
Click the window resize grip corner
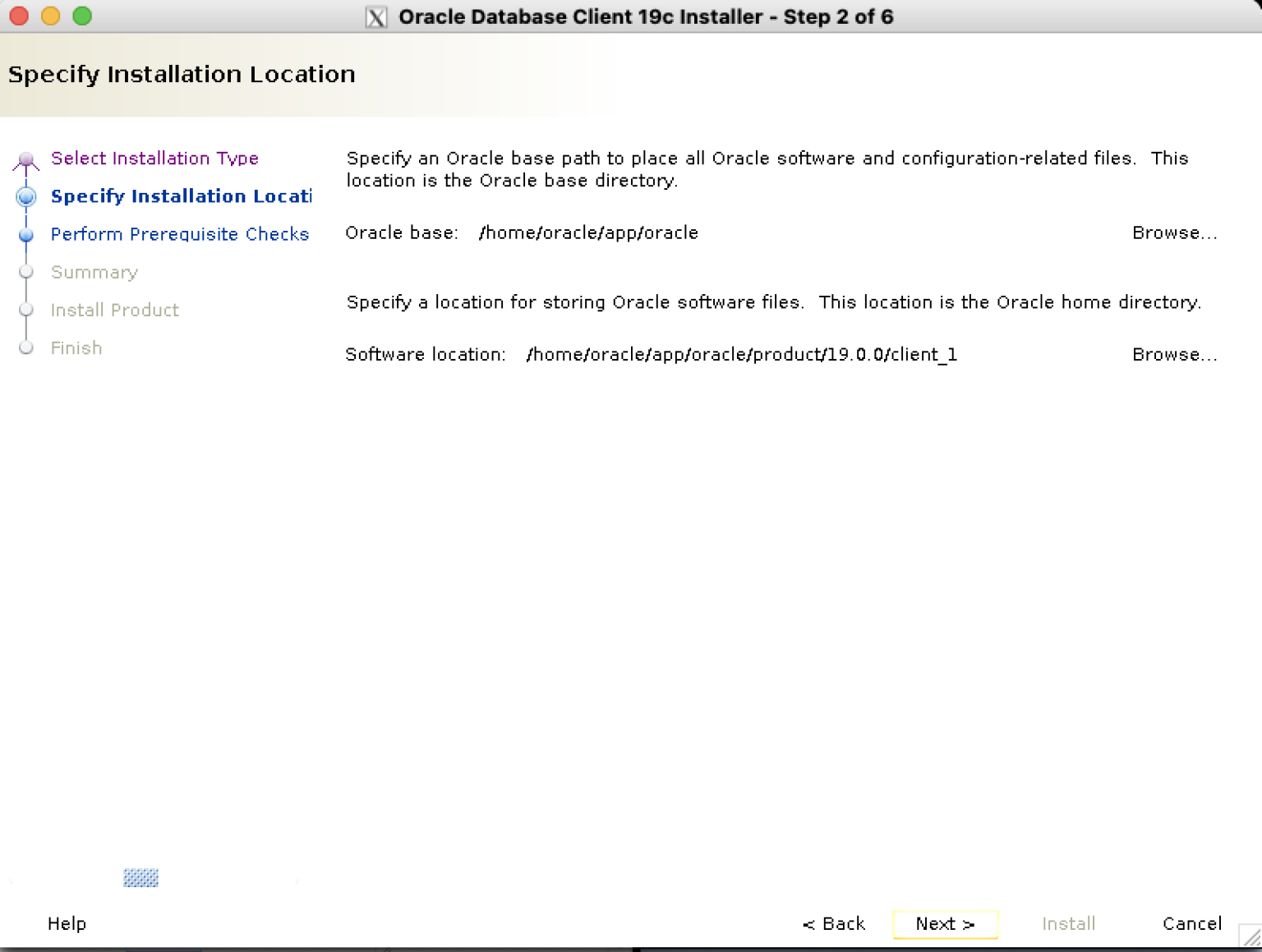1250,936
